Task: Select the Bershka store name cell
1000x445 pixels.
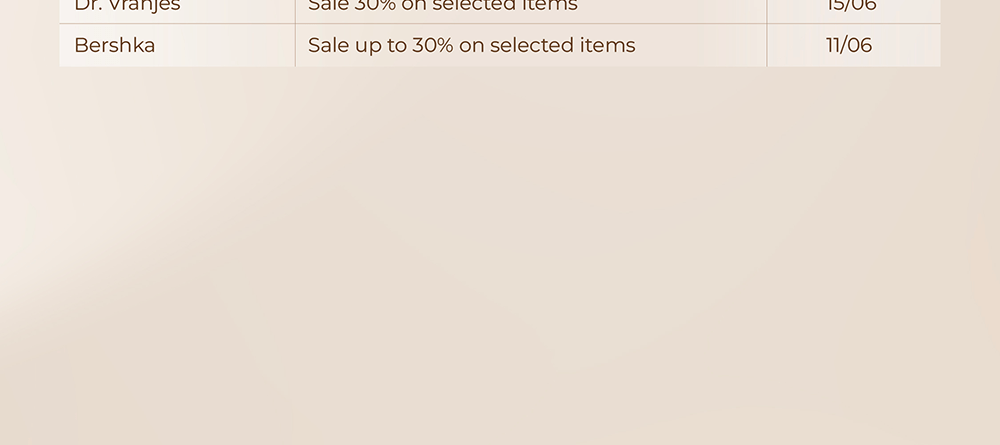Action: click(x=177, y=45)
